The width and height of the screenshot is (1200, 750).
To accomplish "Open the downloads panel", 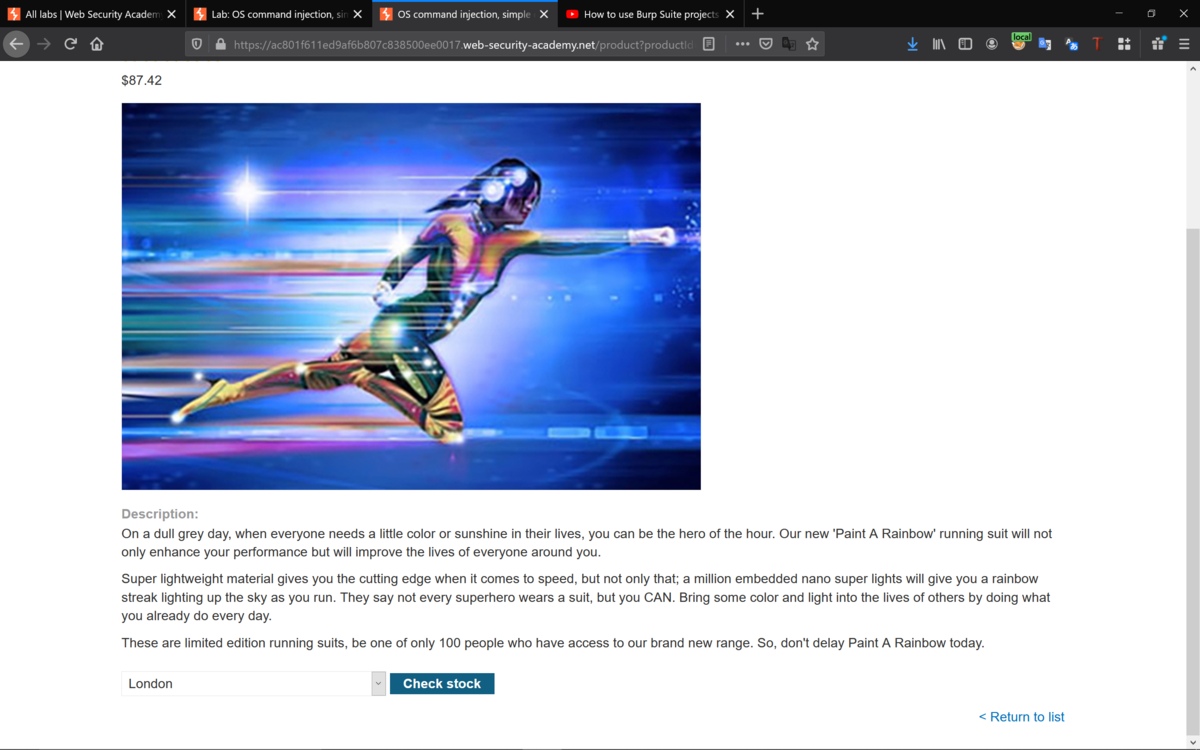I will click(912, 44).
